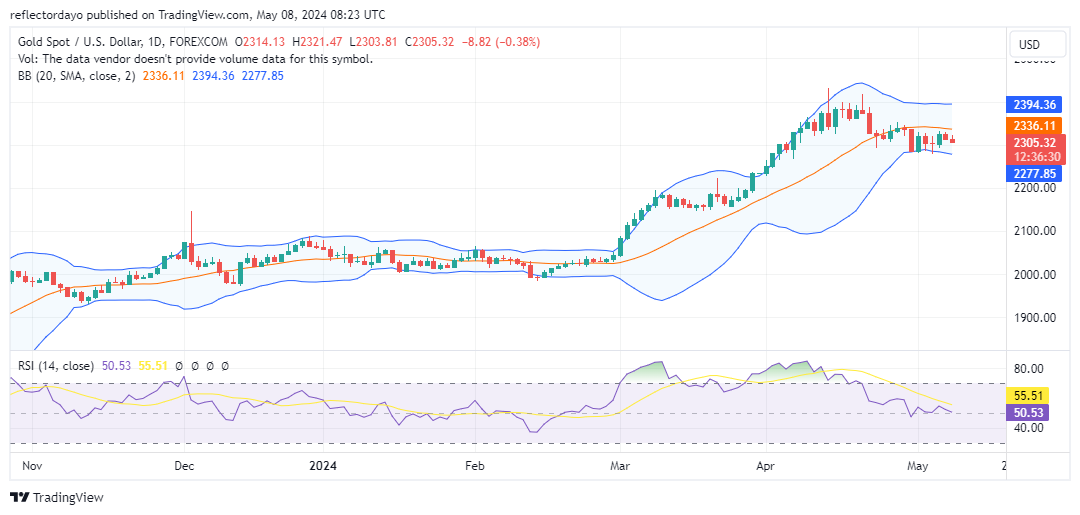Click the −8.82 (−0.38%) change value
Viewport: 1080px width, 515px height.
click(500, 42)
